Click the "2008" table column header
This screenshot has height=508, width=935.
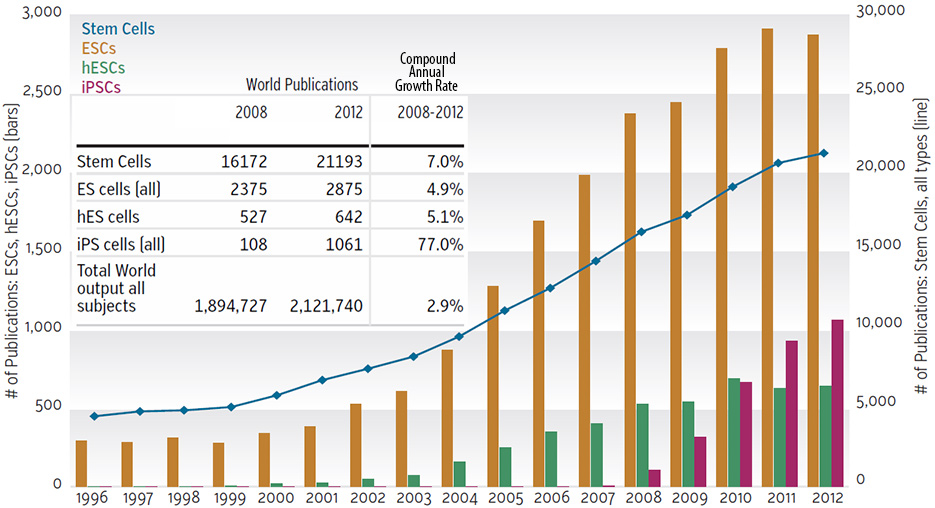click(x=251, y=112)
